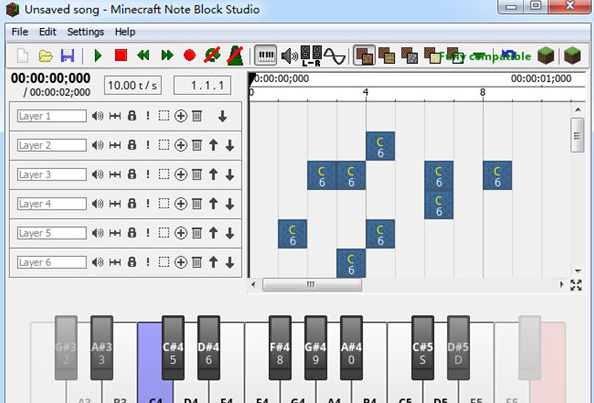This screenshot has height=403, width=594.
Task: Select the C6 note block on Layer 6 row
Action: 351,263
